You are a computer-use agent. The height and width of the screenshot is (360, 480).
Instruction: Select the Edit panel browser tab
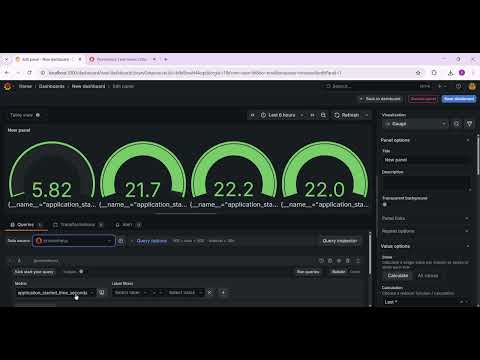click(49, 59)
